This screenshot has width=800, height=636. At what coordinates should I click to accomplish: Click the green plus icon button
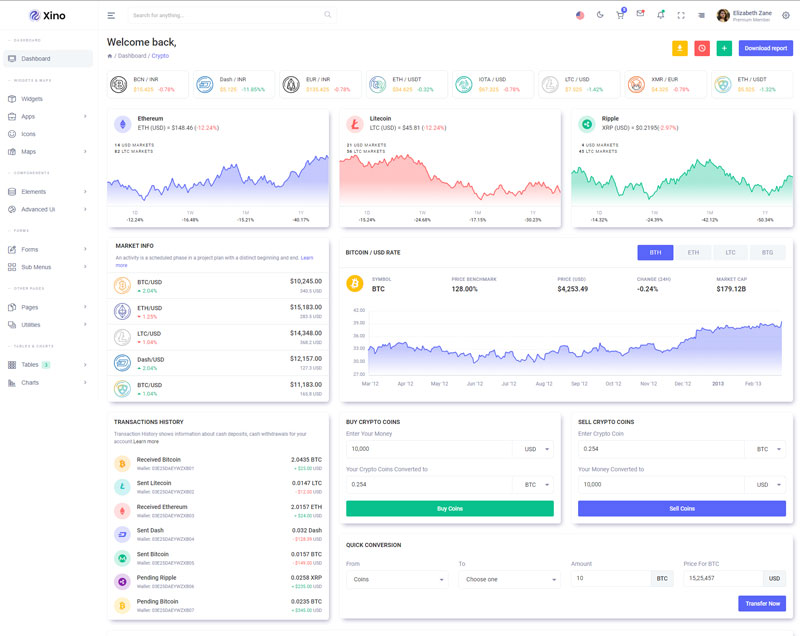pyautogui.click(x=724, y=48)
